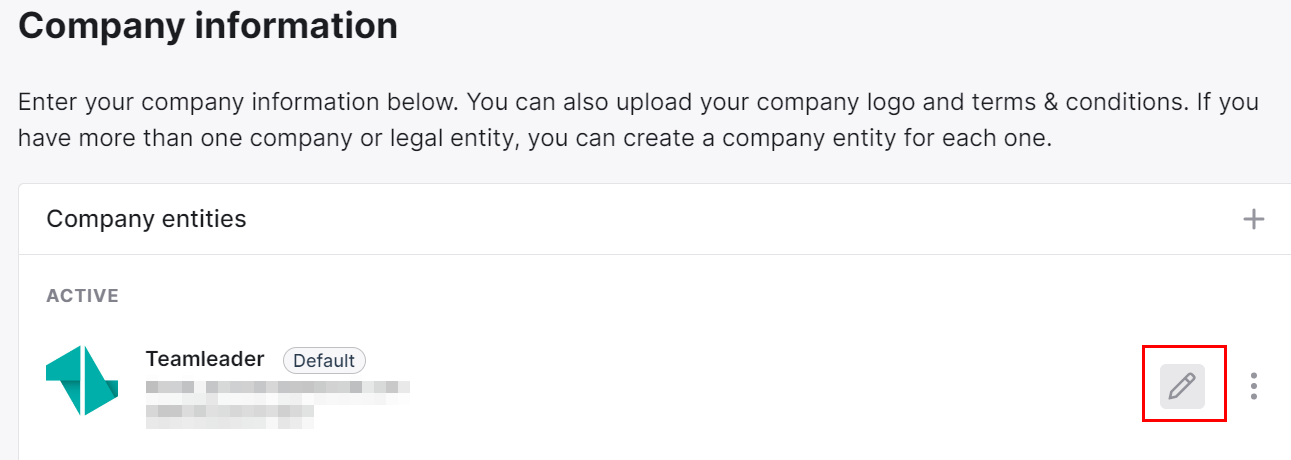The height and width of the screenshot is (460, 1291).
Task: Select the ACTIVE group label
Action: [x=83, y=296]
